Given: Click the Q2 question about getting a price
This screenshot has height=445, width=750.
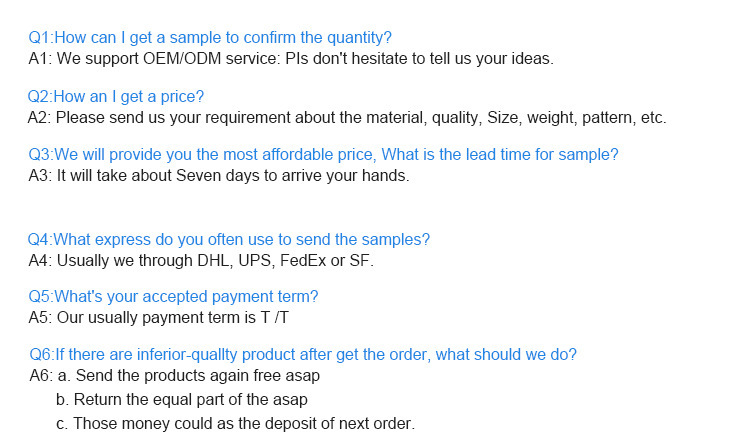Looking at the screenshot, I should point(116,97).
